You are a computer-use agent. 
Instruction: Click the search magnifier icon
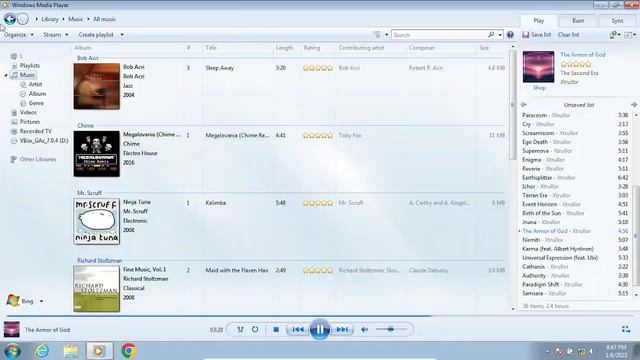click(x=491, y=35)
